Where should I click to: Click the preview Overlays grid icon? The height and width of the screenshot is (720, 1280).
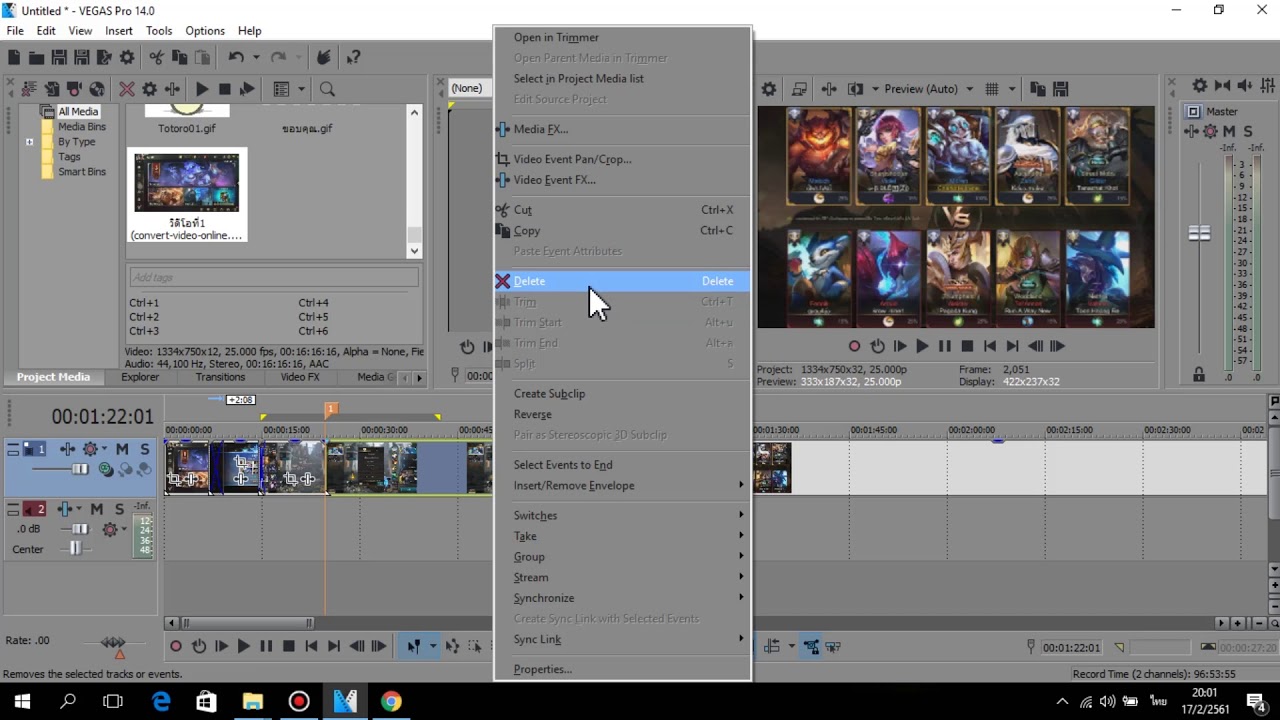pyautogui.click(x=992, y=89)
